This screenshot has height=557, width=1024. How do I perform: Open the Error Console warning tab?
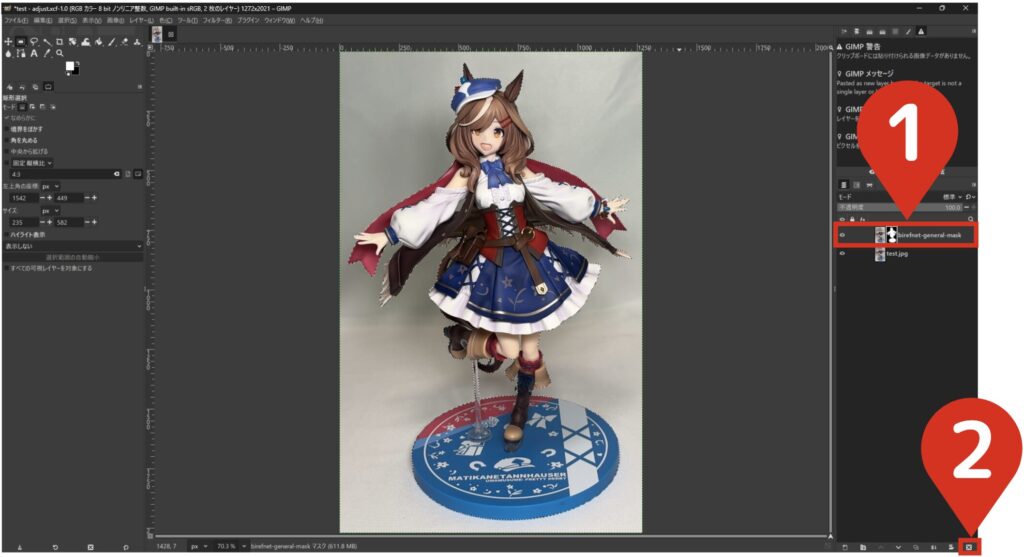tap(921, 31)
